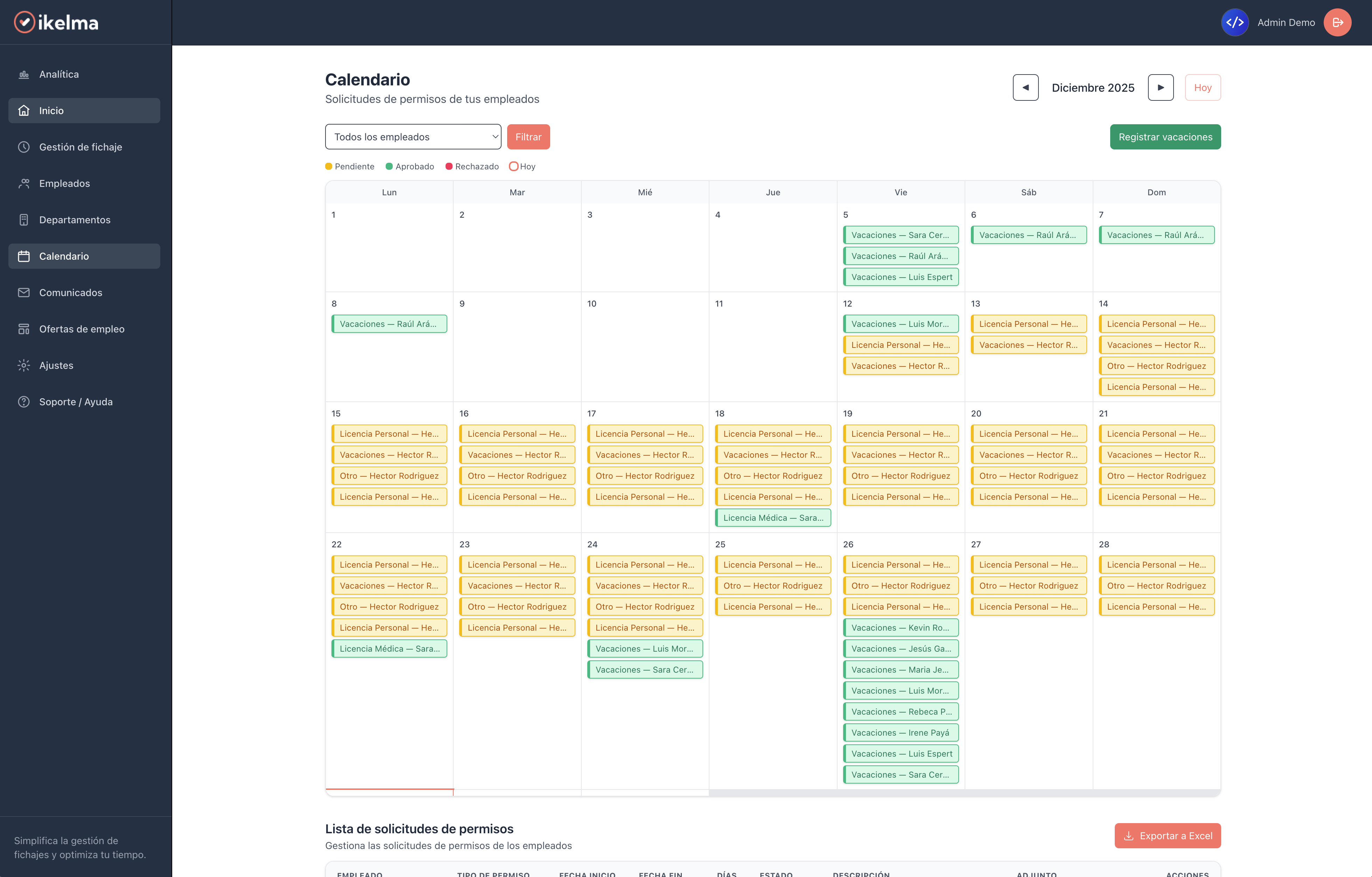Screen dimensions: 1372x877
Task: Open Gestión de fichaje in the sidebar
Action: tap(80, 147)
